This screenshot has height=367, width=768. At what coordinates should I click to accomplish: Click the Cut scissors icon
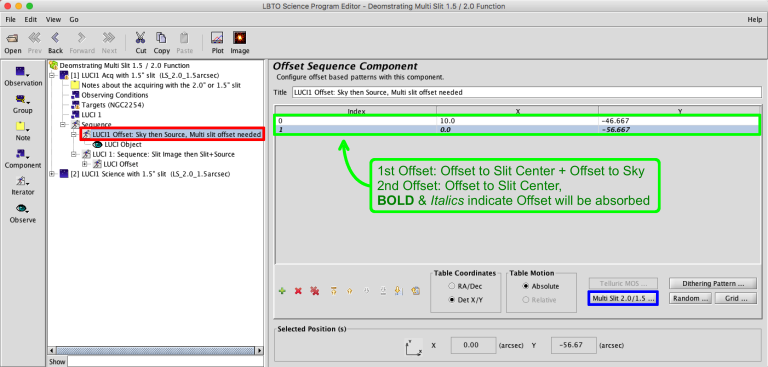(x=141, y=38)
